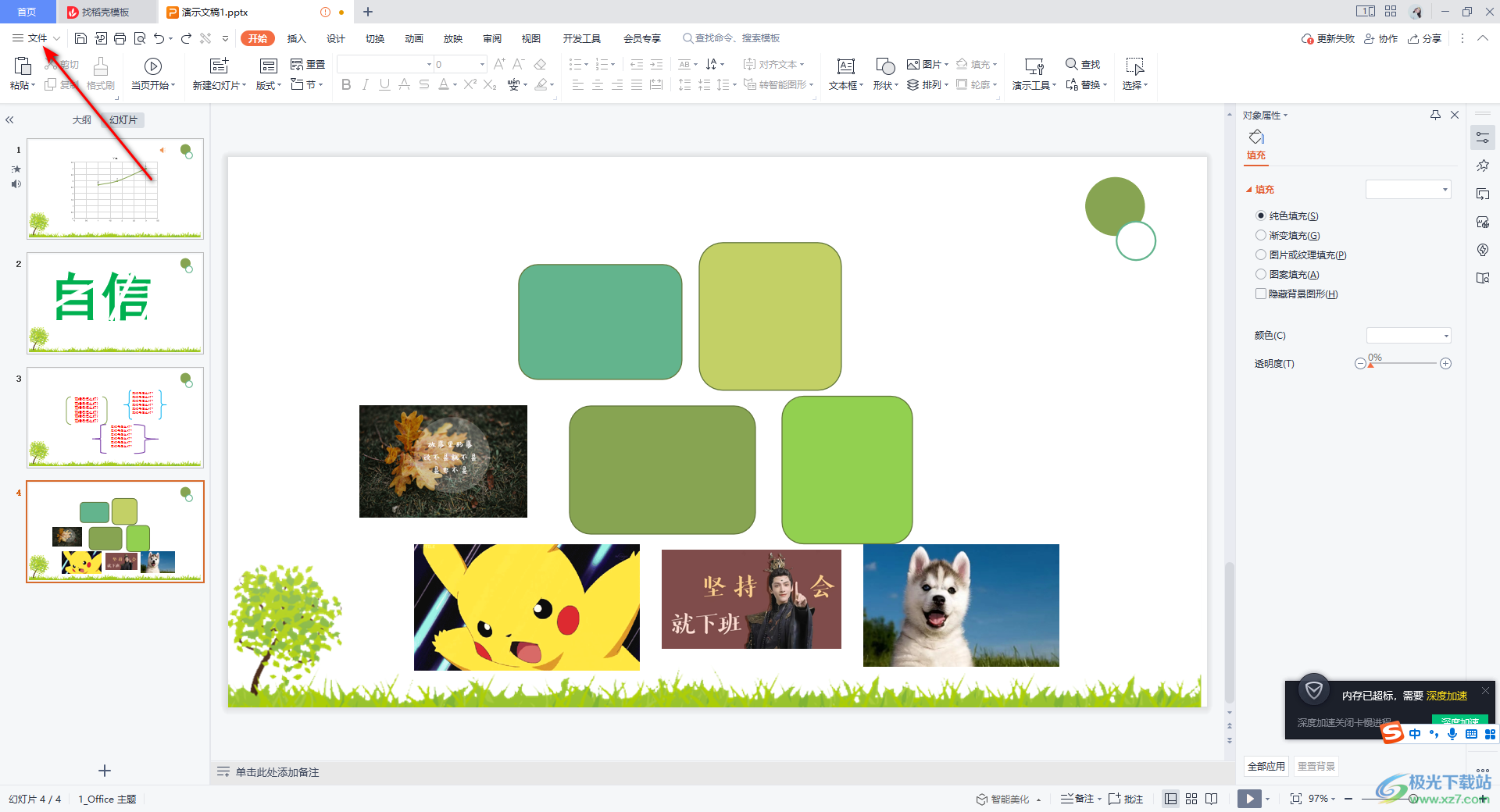Select Picture or Texture Fill option

point(1301,255)
